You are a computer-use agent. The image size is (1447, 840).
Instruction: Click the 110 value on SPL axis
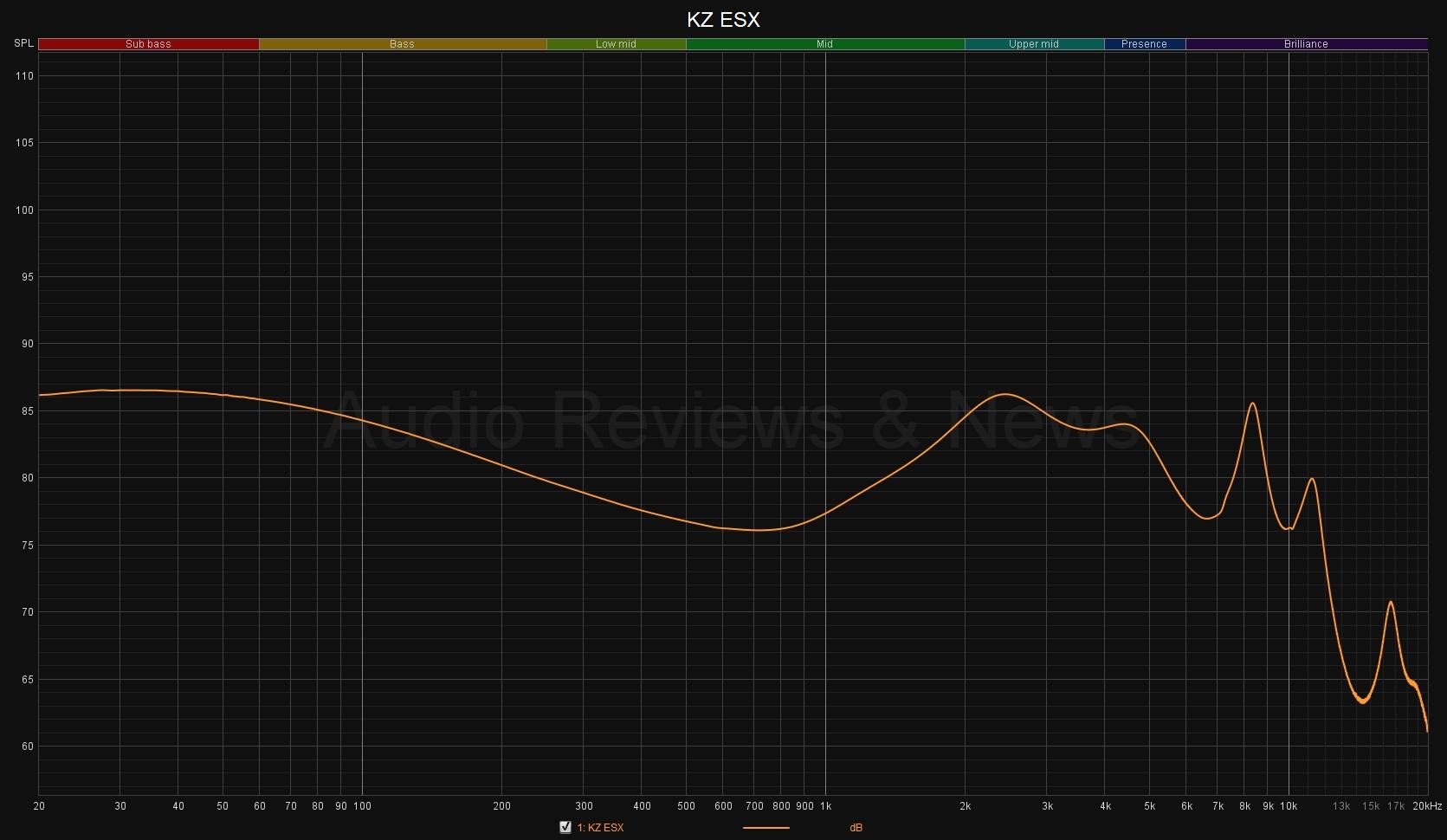click(24, 76)
